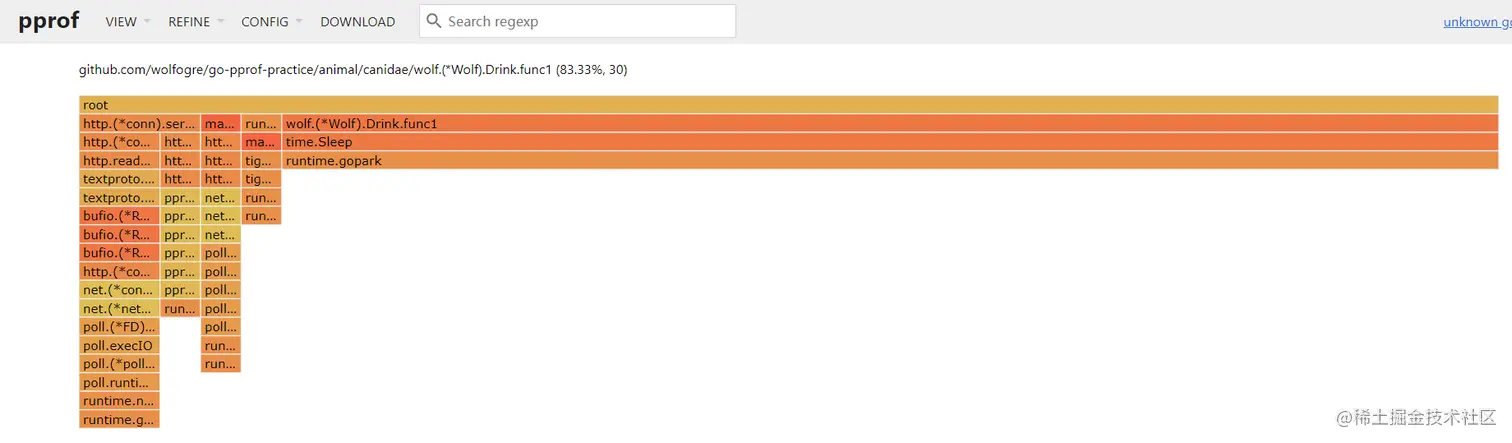
Task: Click the poll.execIO flame block
Action: point(119,346)
